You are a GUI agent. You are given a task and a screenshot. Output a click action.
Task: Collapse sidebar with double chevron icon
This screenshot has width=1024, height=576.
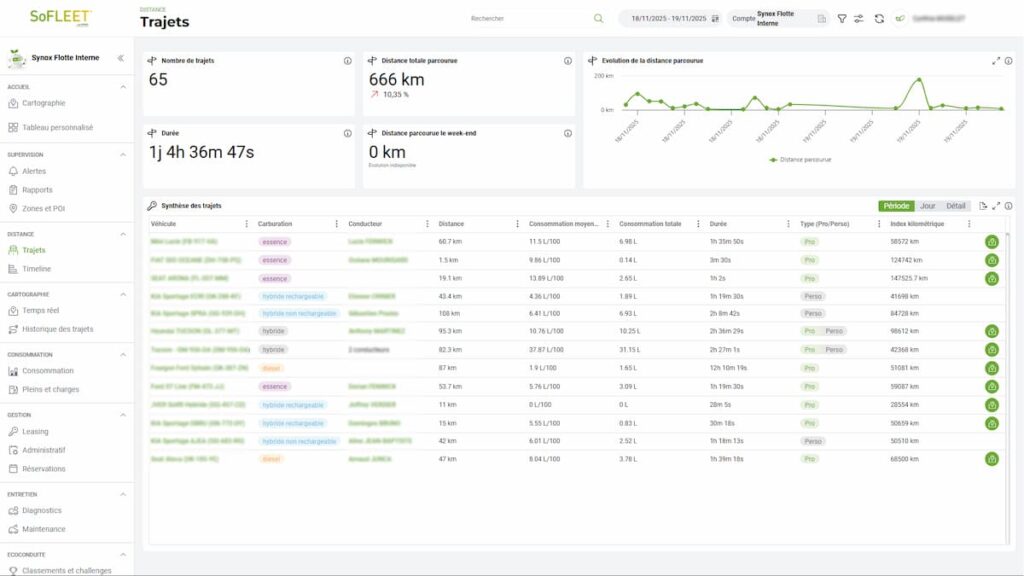[121, 58]
